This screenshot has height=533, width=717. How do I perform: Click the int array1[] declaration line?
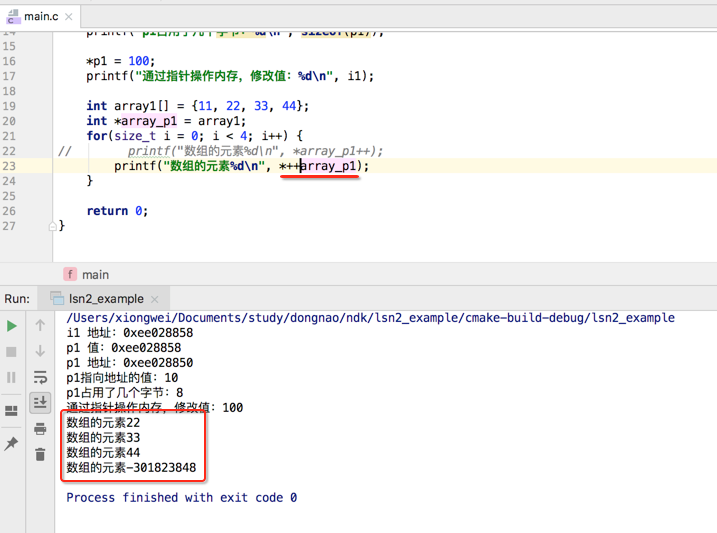pyautogui.click(x=198, y=106)
